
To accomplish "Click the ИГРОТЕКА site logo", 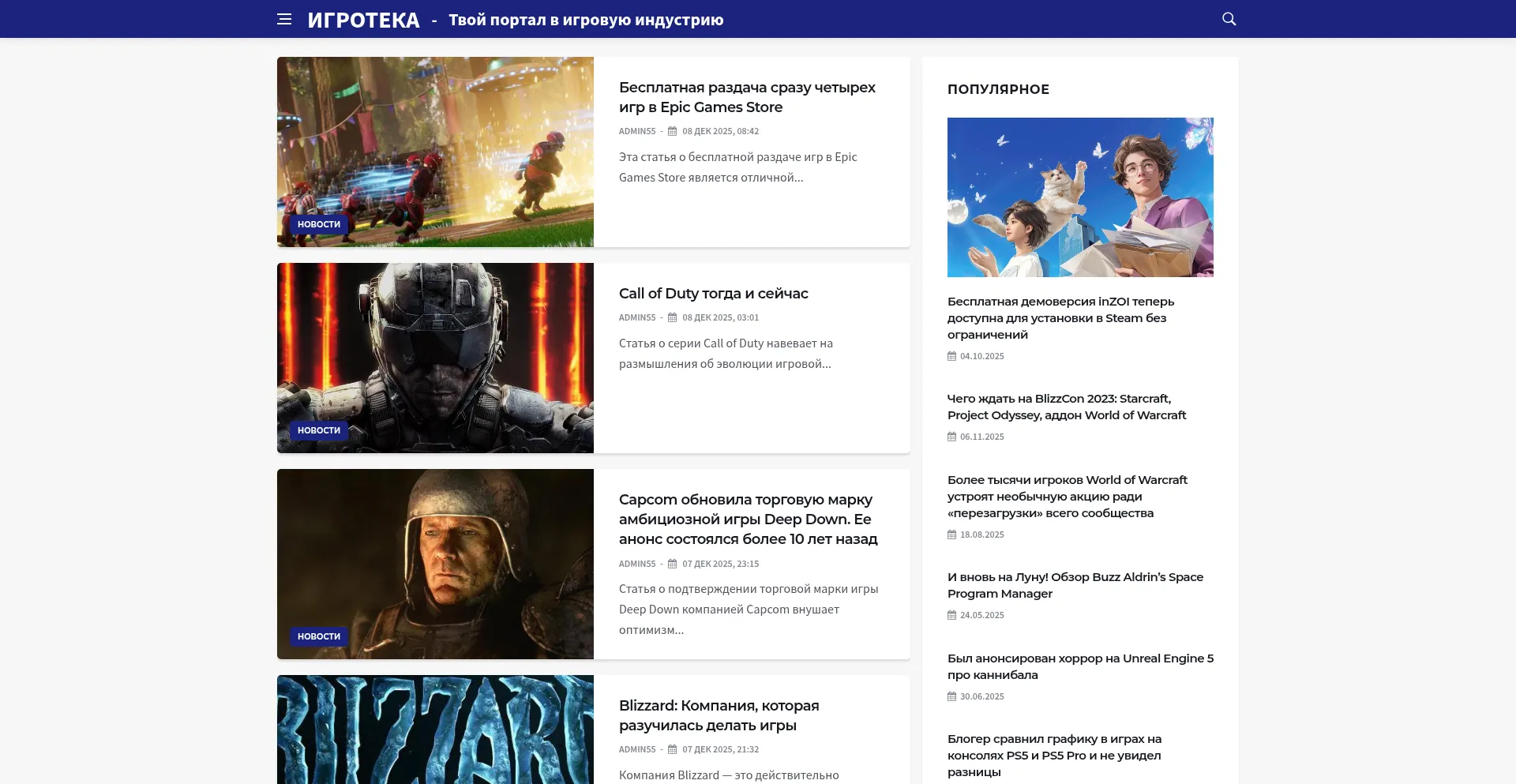I will point(363,20).
